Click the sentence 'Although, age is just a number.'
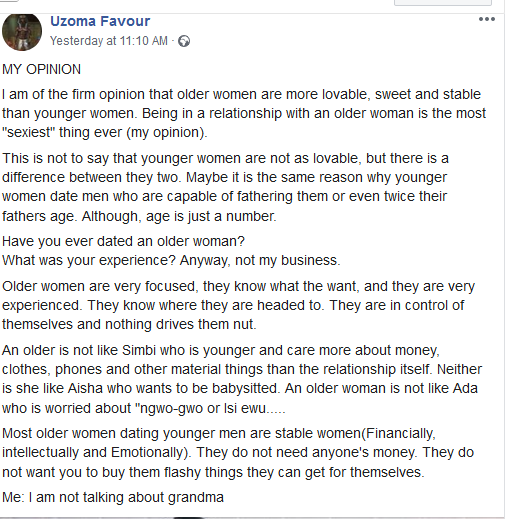 [x=179, y=216]
